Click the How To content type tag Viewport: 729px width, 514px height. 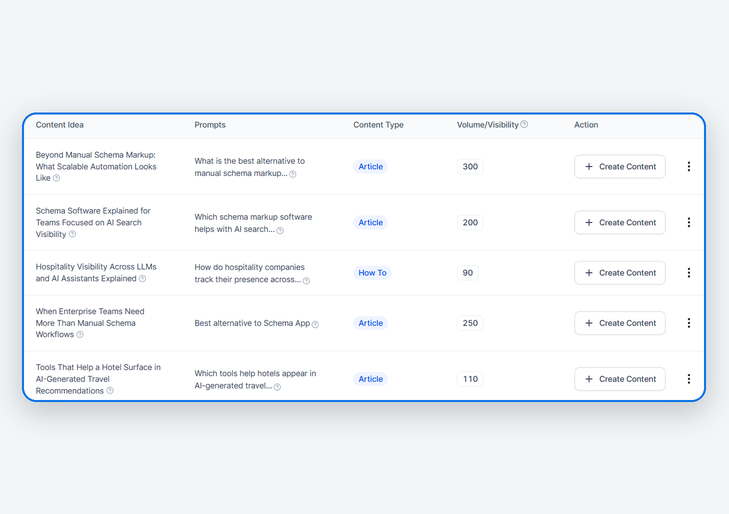coord(372,273)
